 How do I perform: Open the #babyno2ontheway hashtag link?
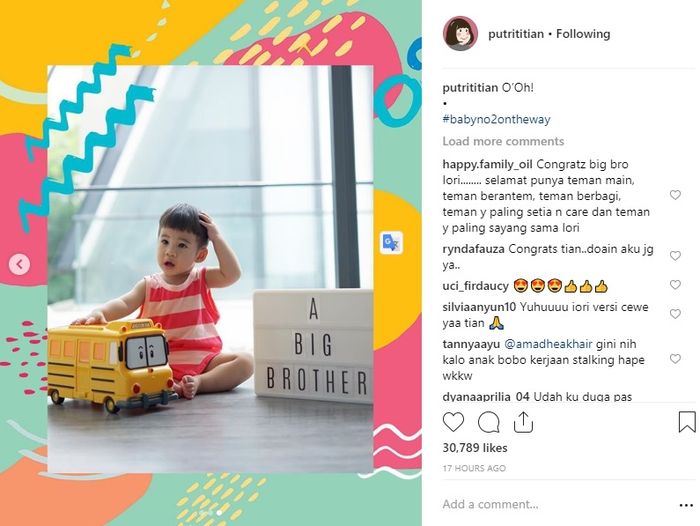click(x=496, y=119)
